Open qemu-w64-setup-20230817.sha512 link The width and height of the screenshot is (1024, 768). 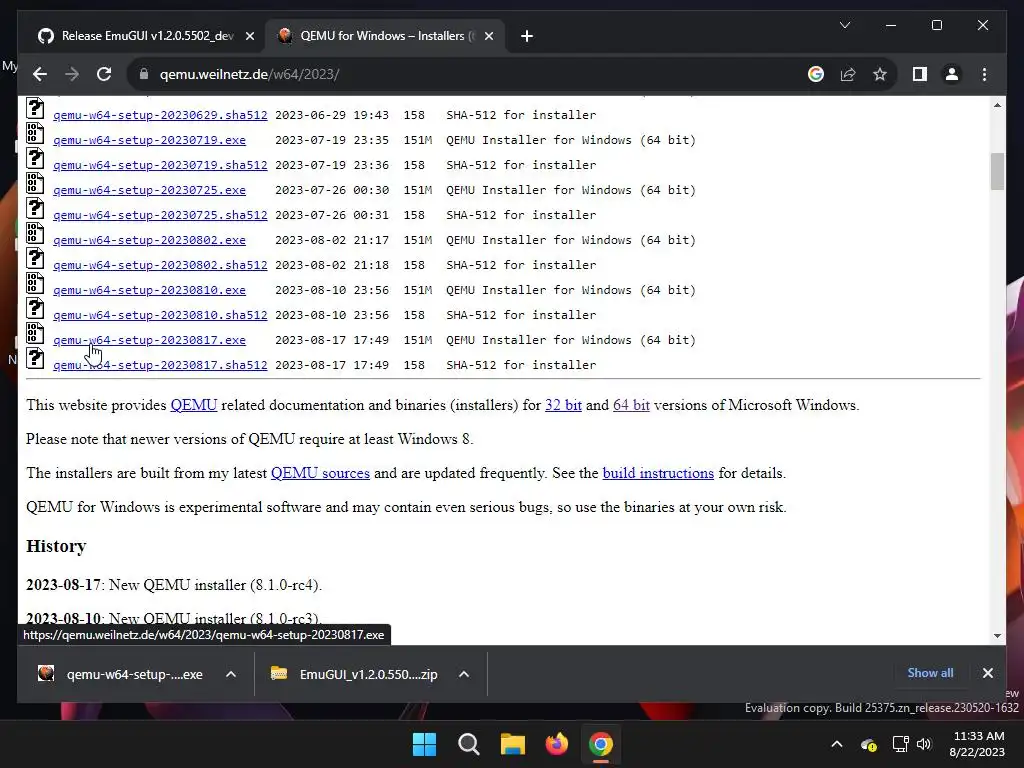pyautogui.click(x=160, y=365)
